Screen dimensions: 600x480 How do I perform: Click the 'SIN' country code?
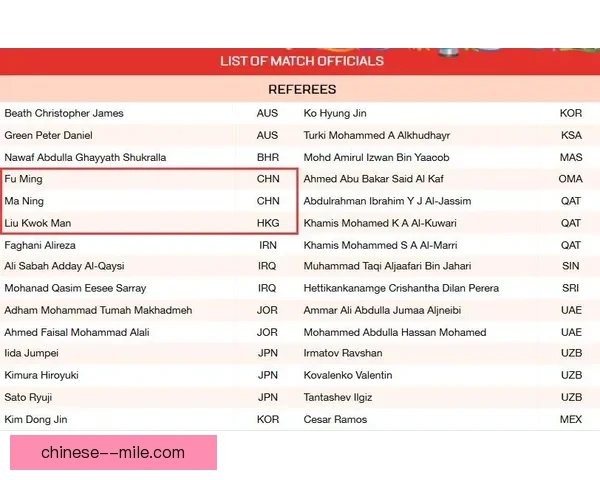[571, 266]
